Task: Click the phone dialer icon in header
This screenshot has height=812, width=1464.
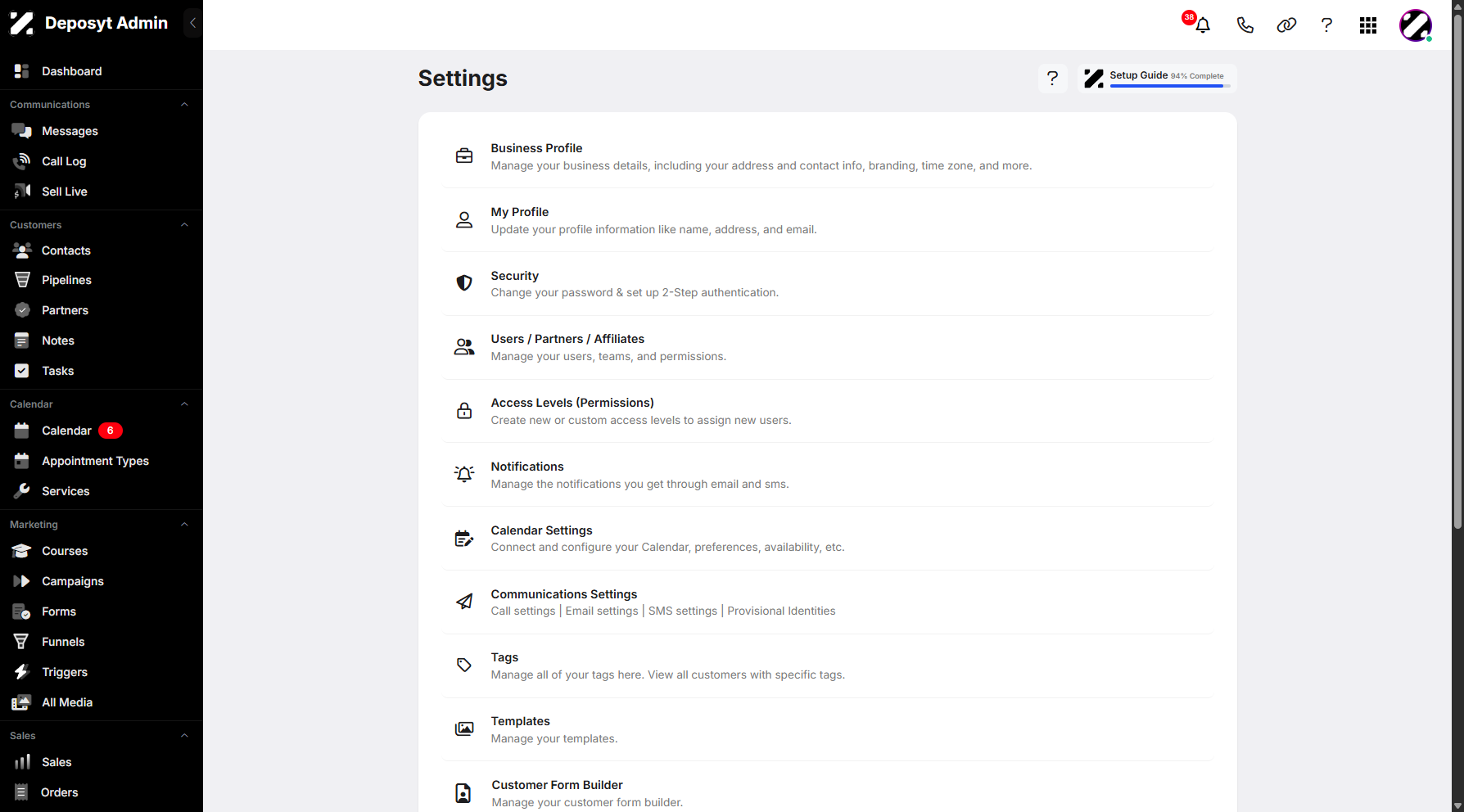Action: [1245, 25]
